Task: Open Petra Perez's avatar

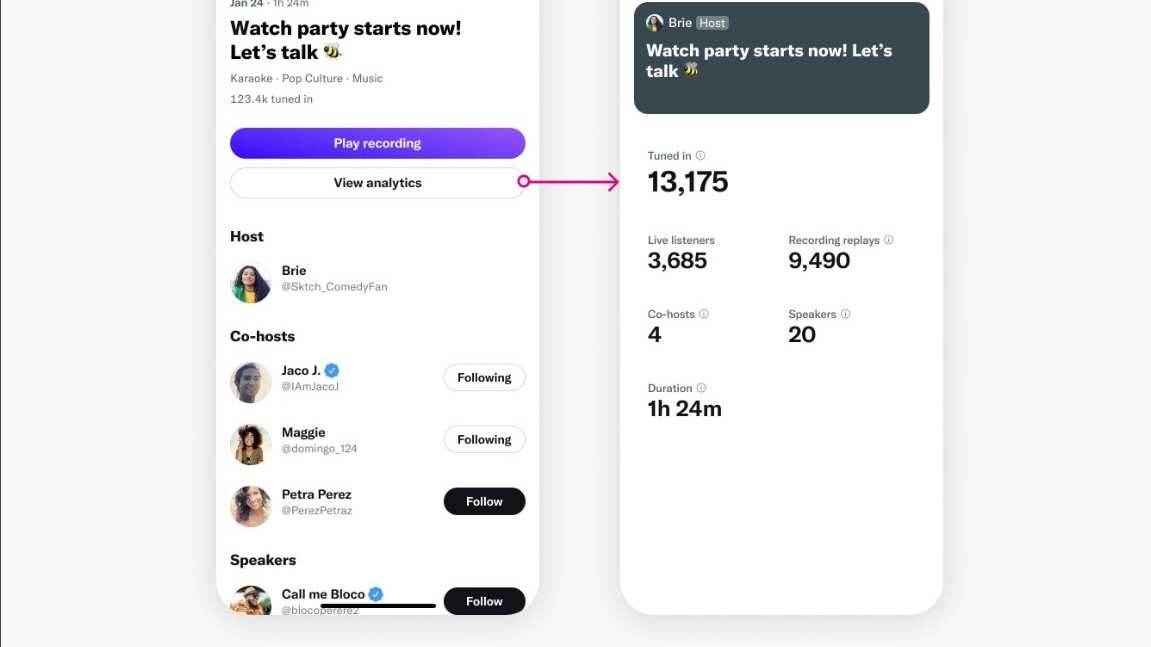Action: (x=251, y=506)
